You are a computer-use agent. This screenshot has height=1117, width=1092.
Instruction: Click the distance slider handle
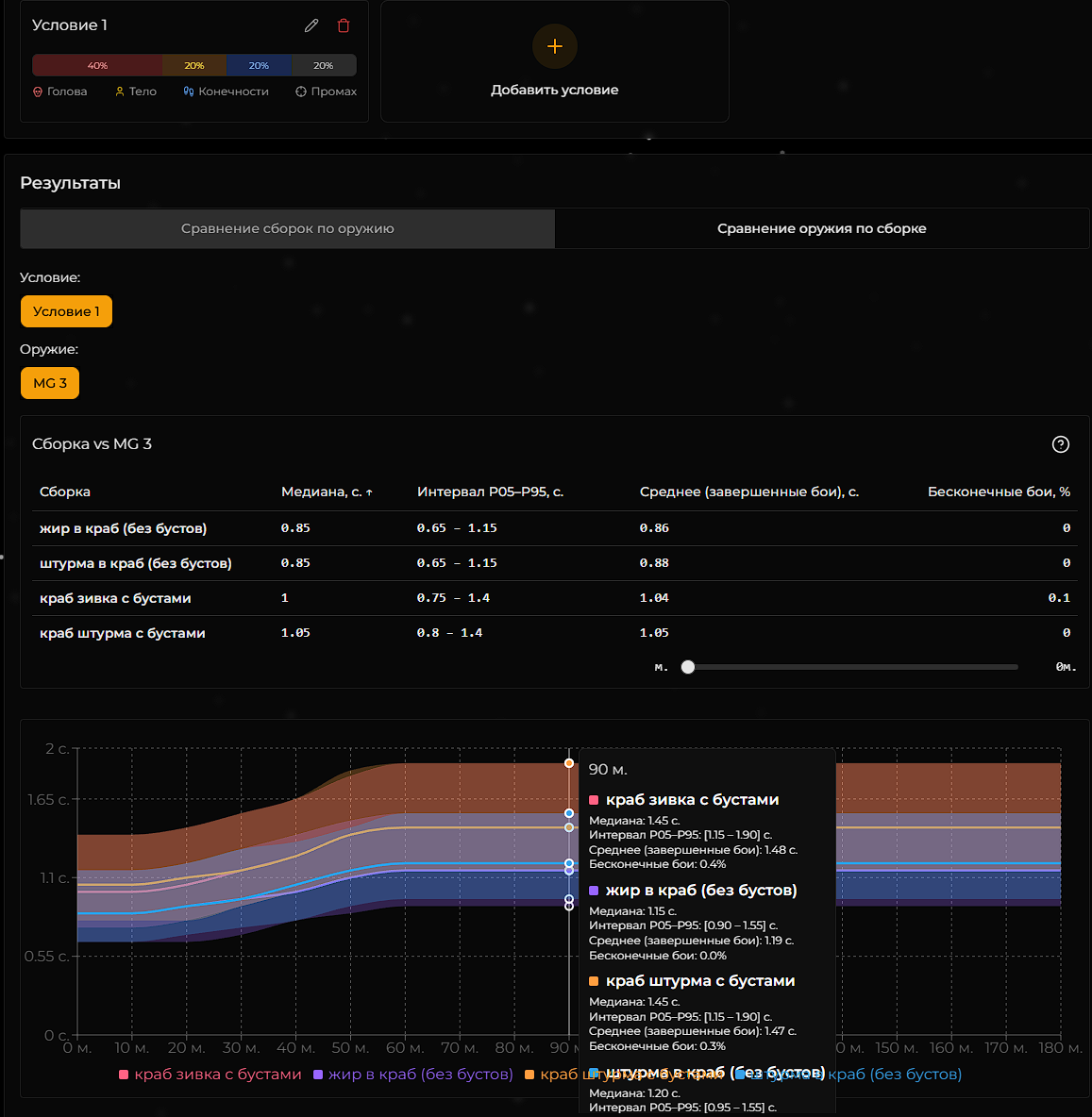pyautogui.click(x=688, y=667)
